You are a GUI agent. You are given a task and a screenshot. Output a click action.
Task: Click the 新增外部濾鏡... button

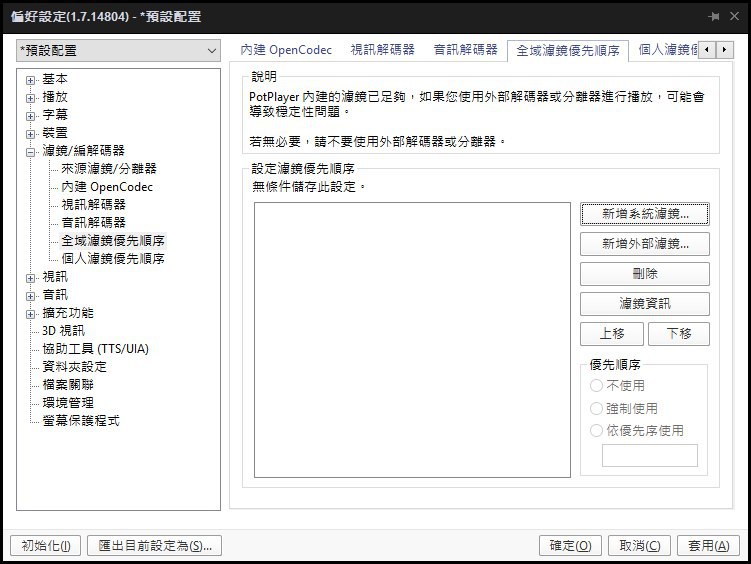(x=645, y=244)
